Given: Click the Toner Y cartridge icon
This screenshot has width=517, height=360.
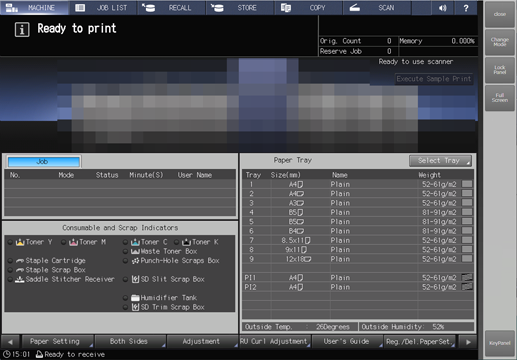Looking at the screenshot, I should pyautogui.click(x=20, y=242).
